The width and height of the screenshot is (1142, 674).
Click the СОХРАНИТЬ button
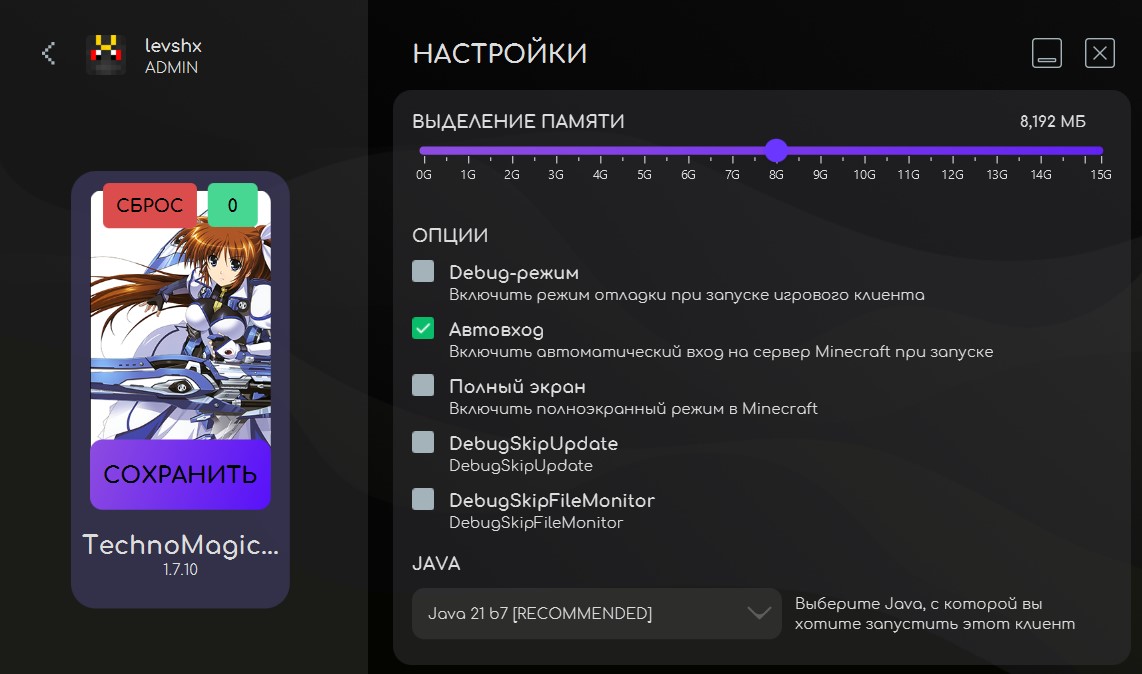point(181,475)
